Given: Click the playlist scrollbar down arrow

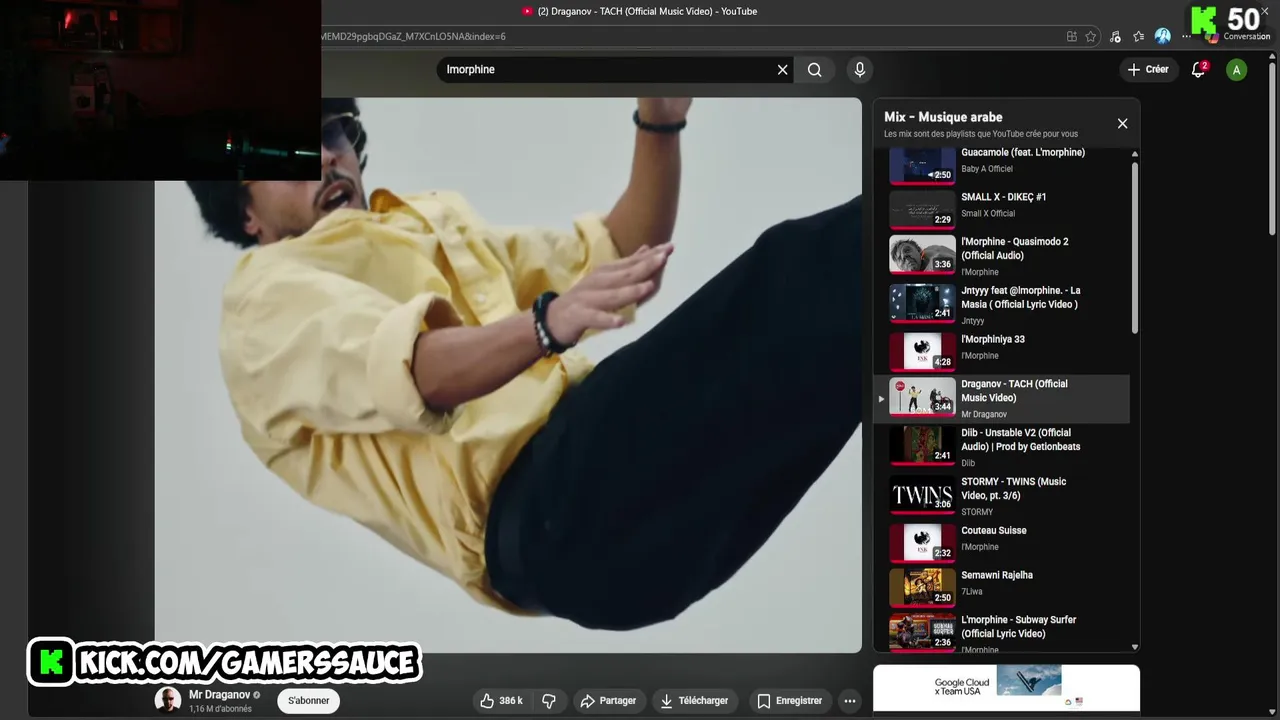Looking at the screenshot, I should [x=1134, y=647].
